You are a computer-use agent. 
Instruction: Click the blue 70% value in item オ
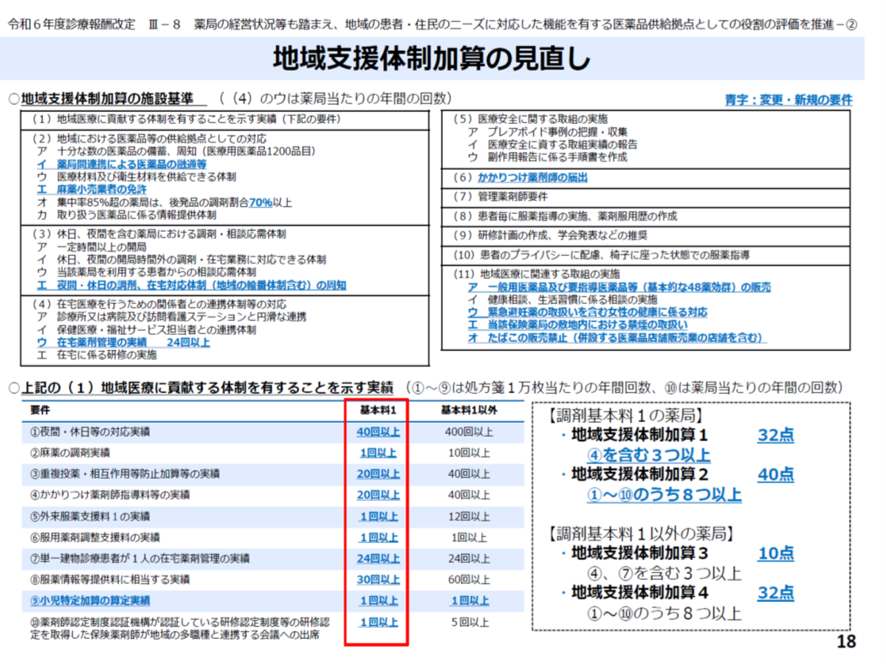(260, 202)
